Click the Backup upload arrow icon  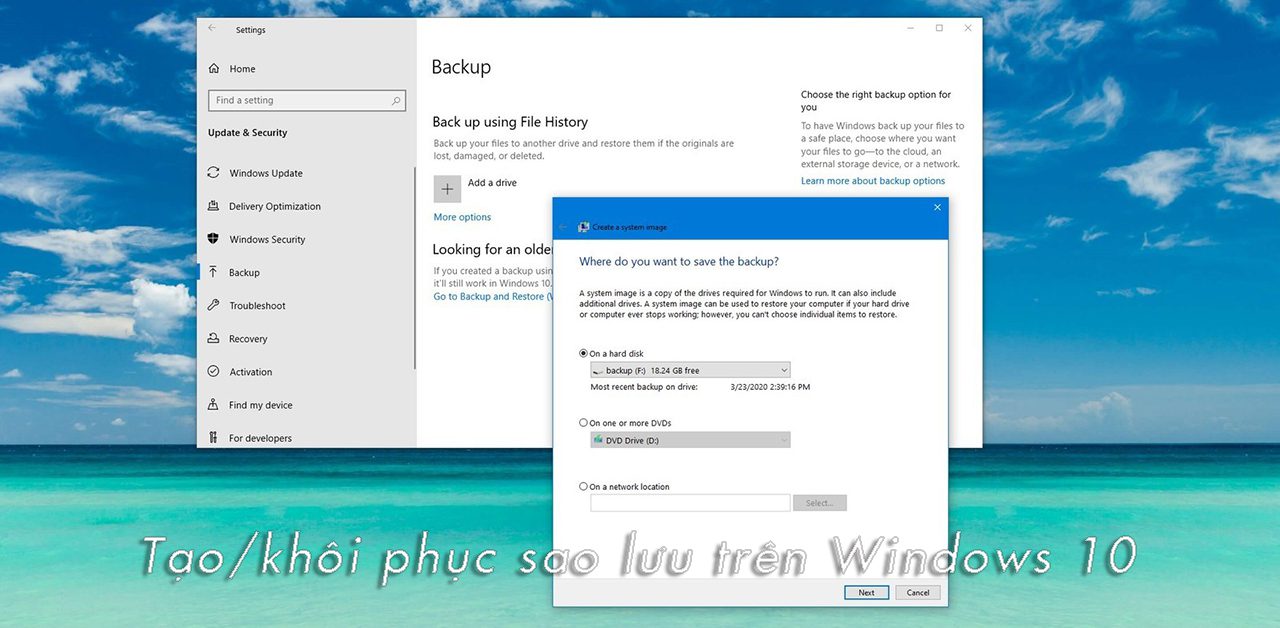(x=213, y=272)
